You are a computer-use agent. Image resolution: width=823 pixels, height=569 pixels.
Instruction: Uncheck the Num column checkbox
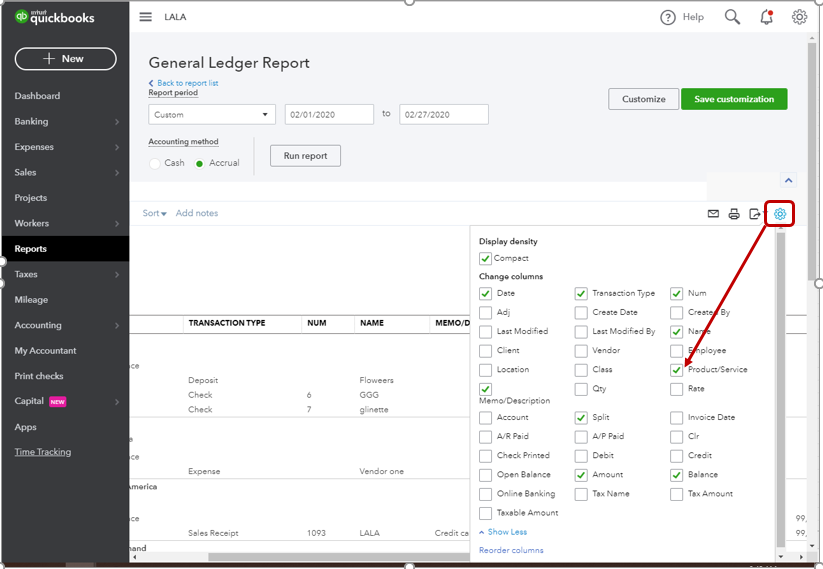pos(676,293)
